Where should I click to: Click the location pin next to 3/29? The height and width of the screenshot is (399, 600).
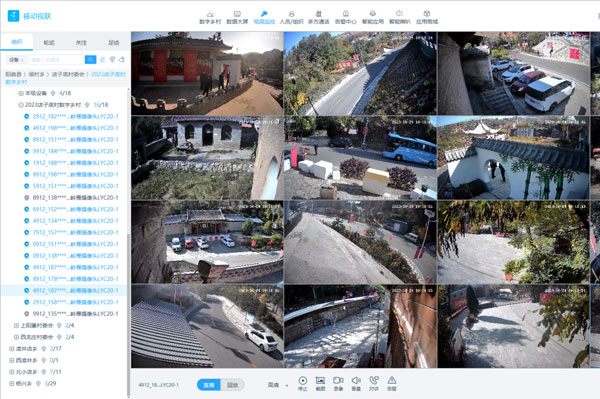click(38, 383)
